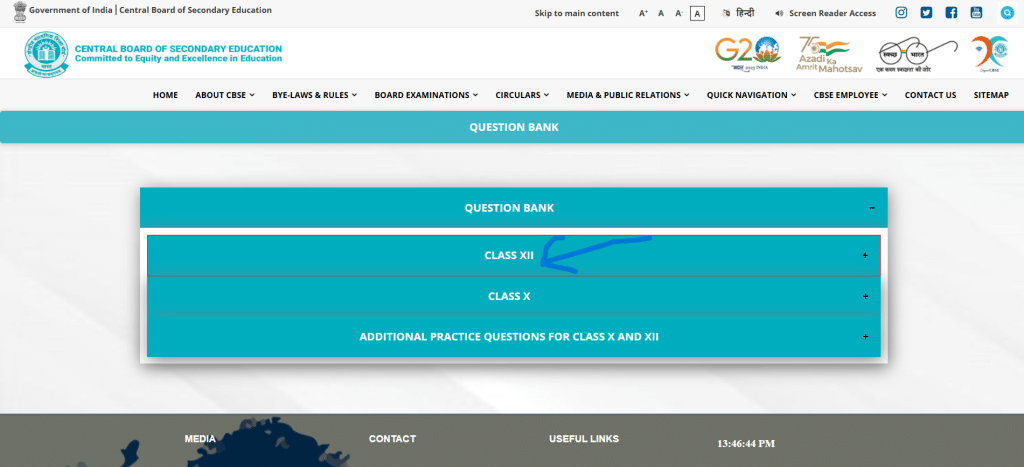Click the round search icon
This screenshot has width=1024, height=467.
[1007, 12]
